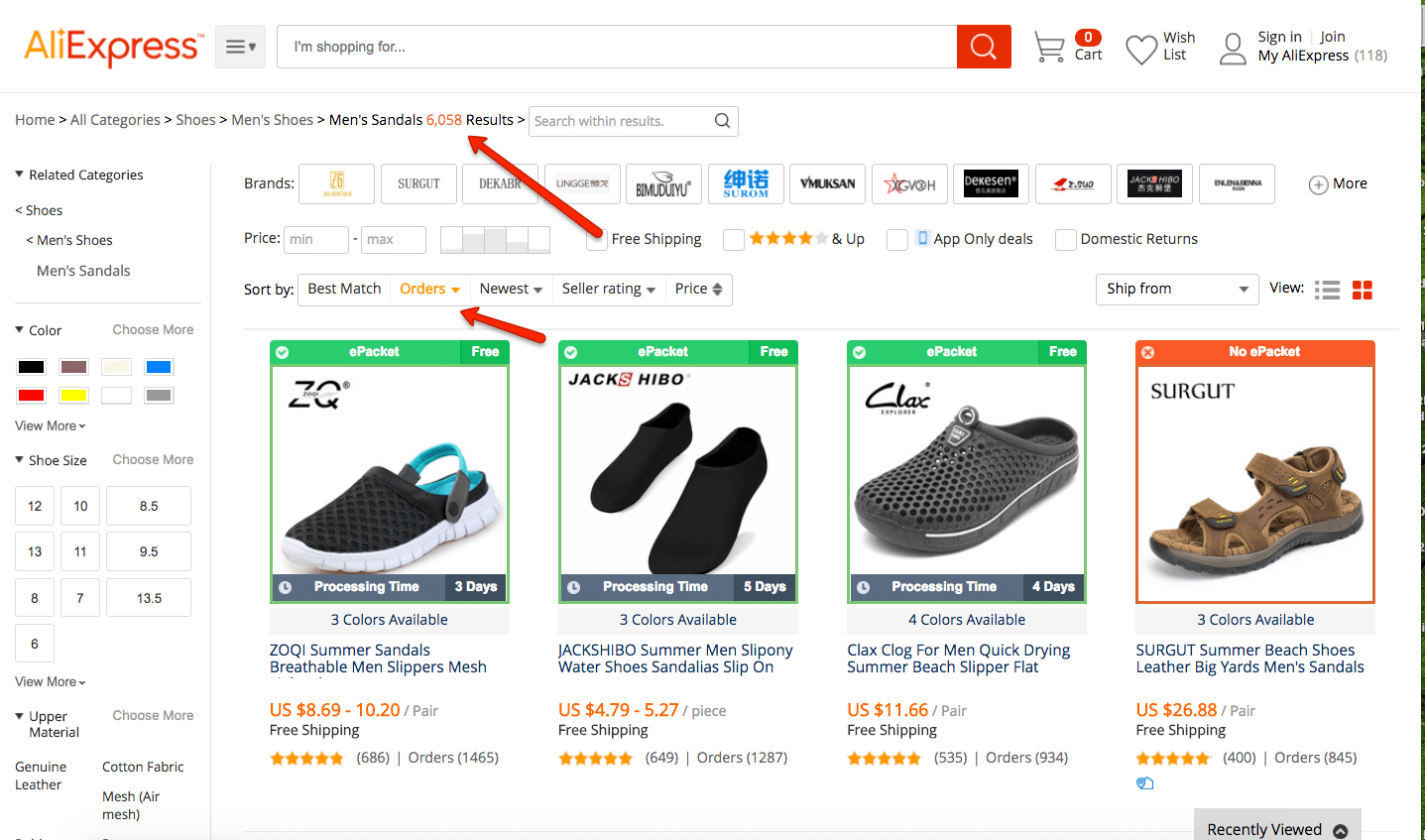
Task: Open ZOQI Summer Sandals product title
Action: pos(378,659)
